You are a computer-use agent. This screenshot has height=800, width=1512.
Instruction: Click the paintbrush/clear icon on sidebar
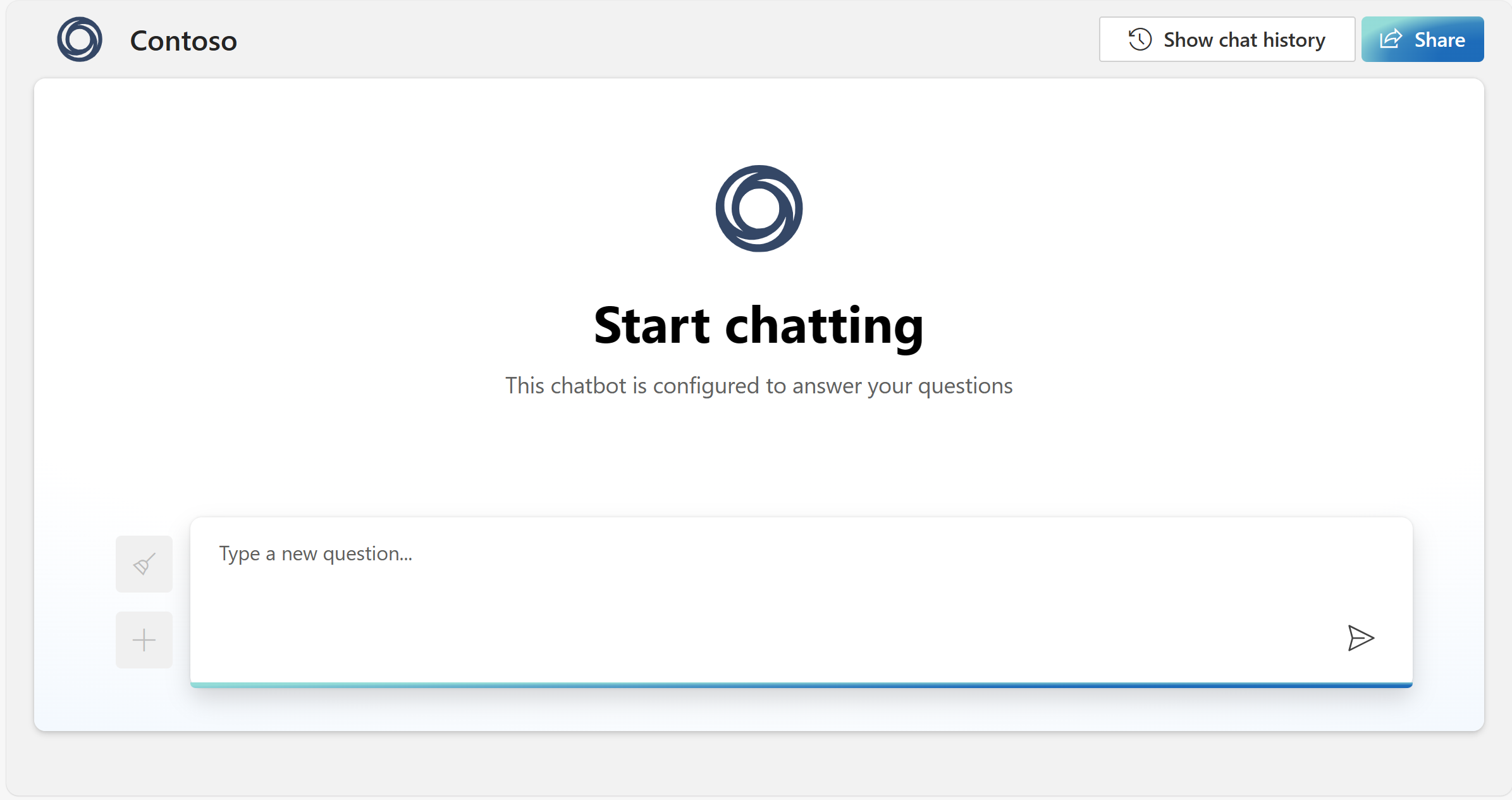(x=145, y=563)
